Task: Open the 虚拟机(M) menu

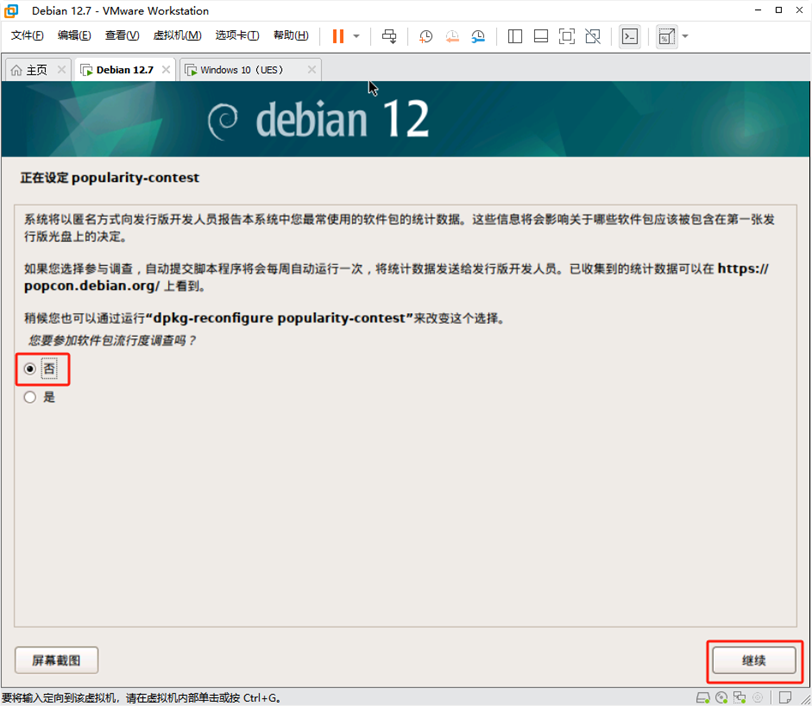Action: (x=177, y=35)
